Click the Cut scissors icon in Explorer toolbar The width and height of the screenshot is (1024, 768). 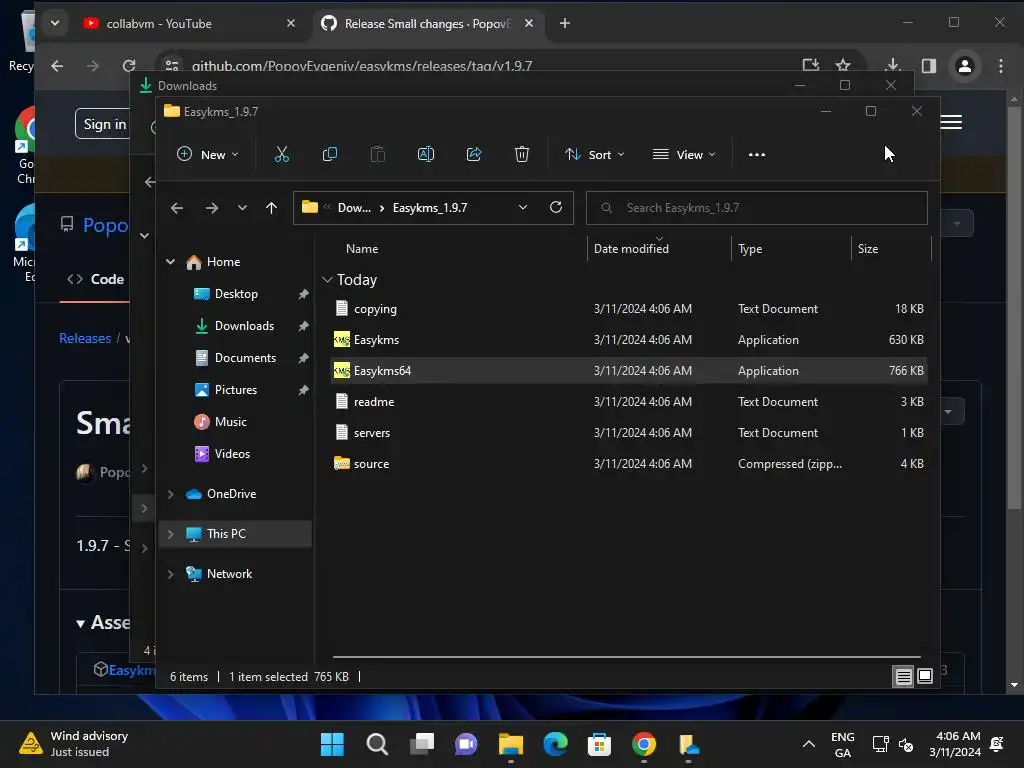pos(281,155)
